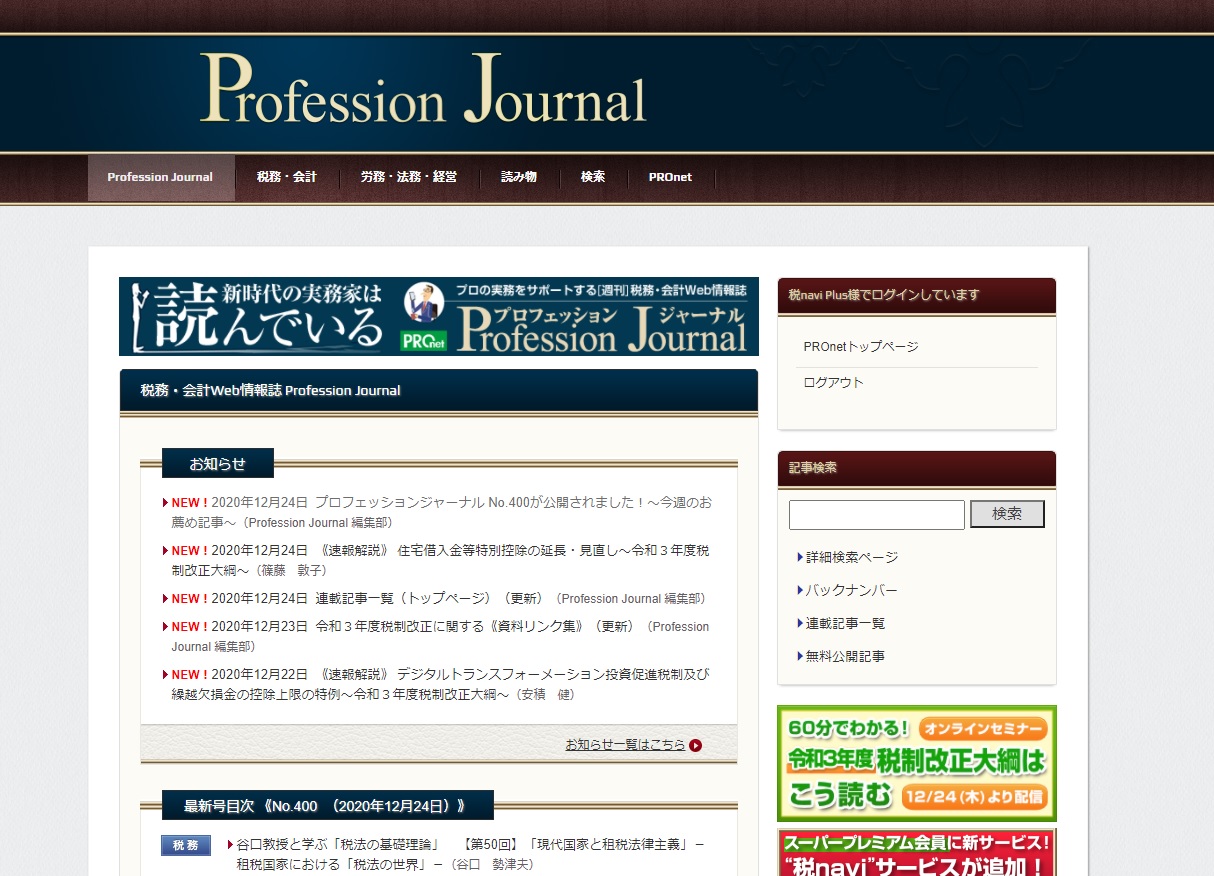The image size is (1214, 876).
Task: Open the 労務・法務・経営 menu
Action: click(409, 177)
